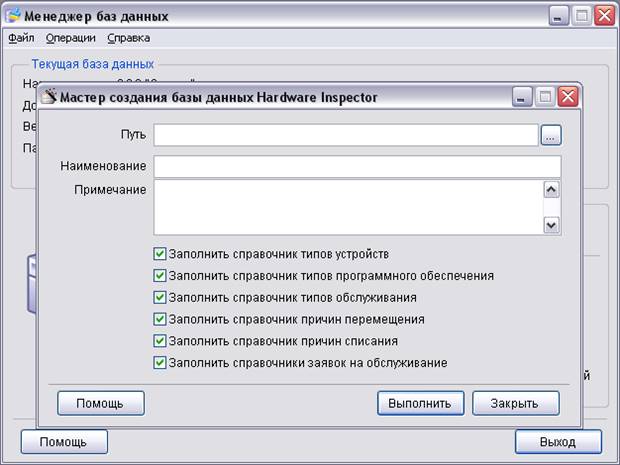Toggle Заполнить справочник причин списания checkbox

tap(160, 341)
